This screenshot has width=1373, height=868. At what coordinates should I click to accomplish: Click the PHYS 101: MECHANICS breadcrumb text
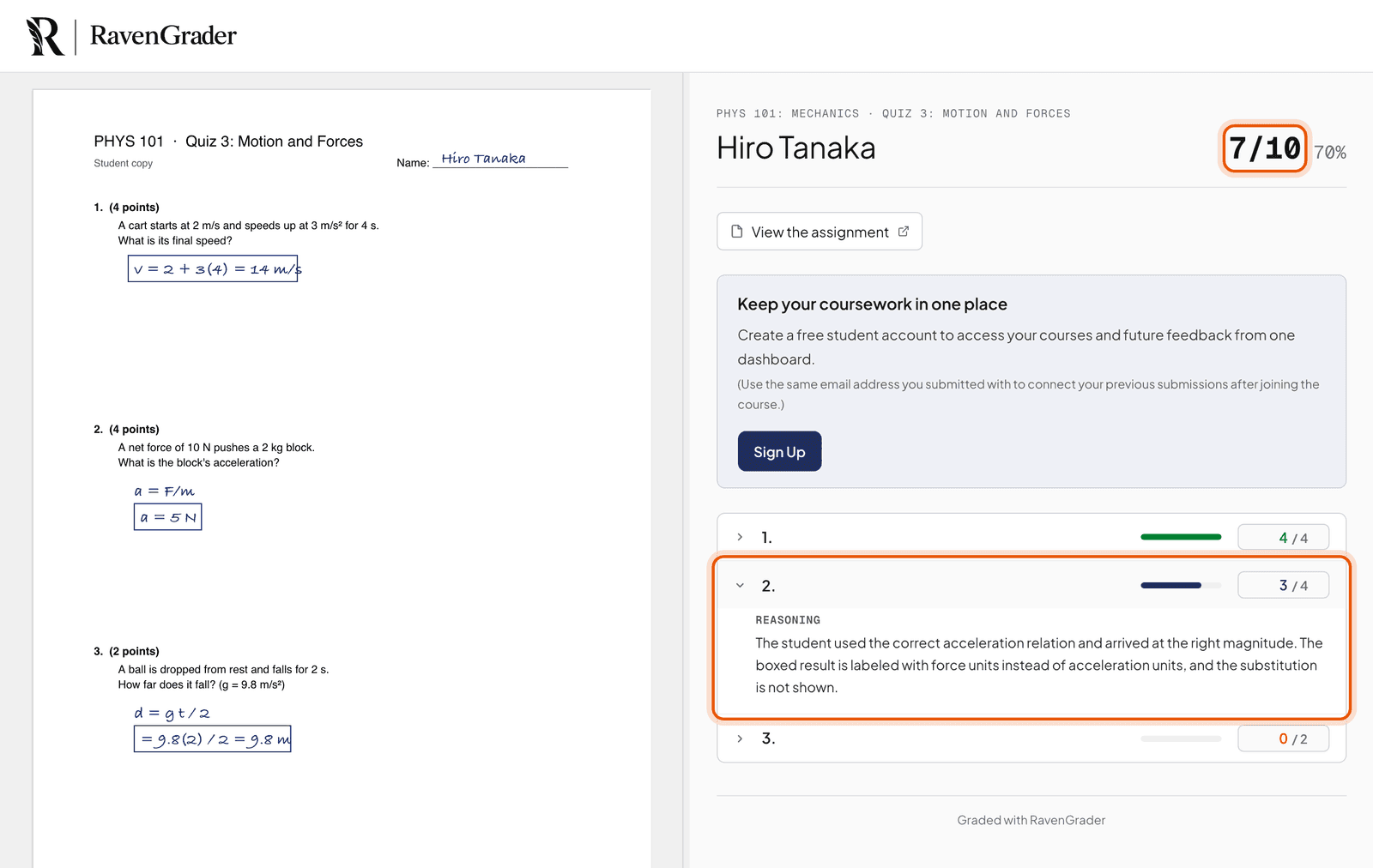point(788,113)
